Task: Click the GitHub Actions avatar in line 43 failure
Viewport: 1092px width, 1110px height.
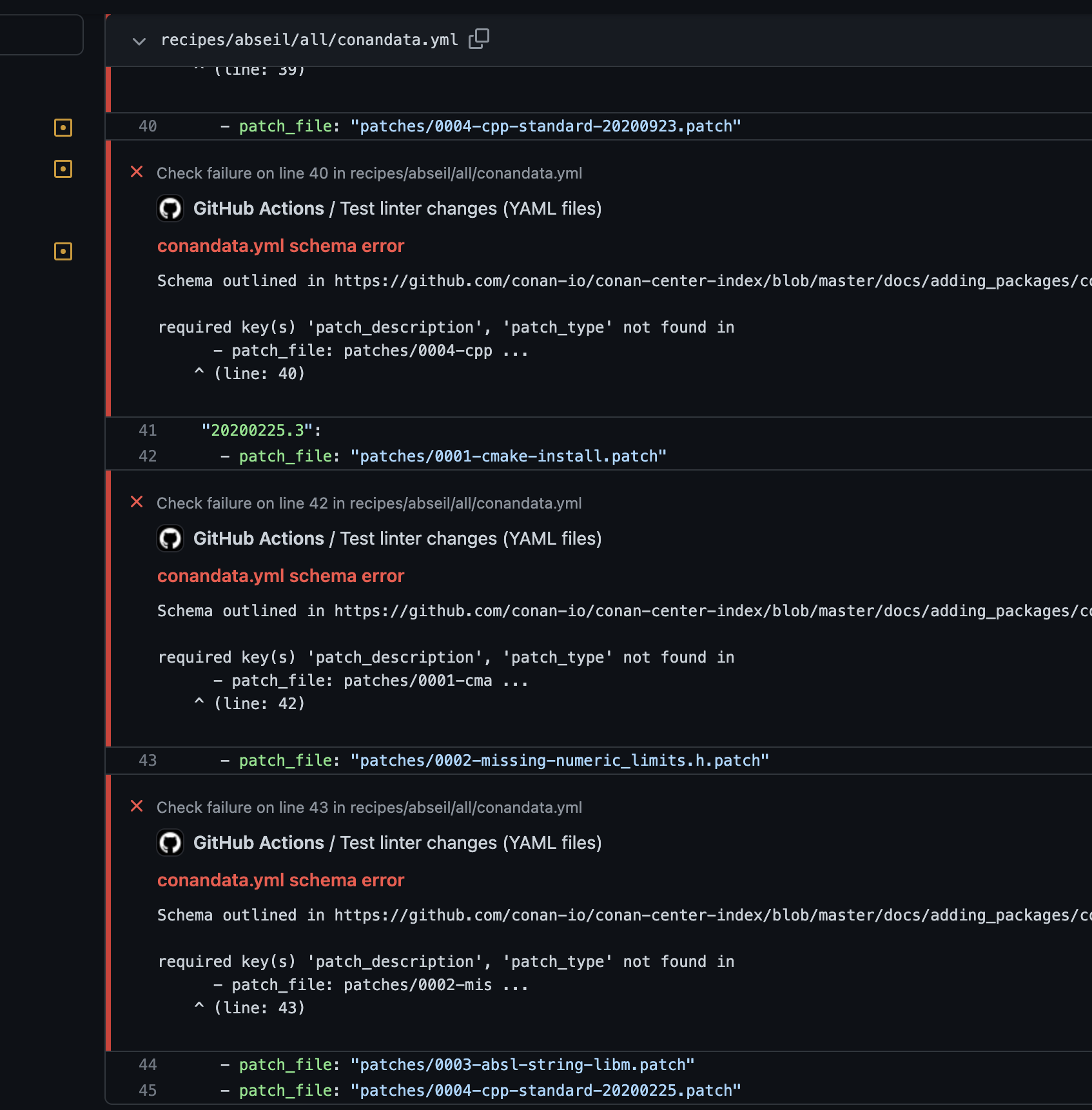Action: [x=170, y=842]
